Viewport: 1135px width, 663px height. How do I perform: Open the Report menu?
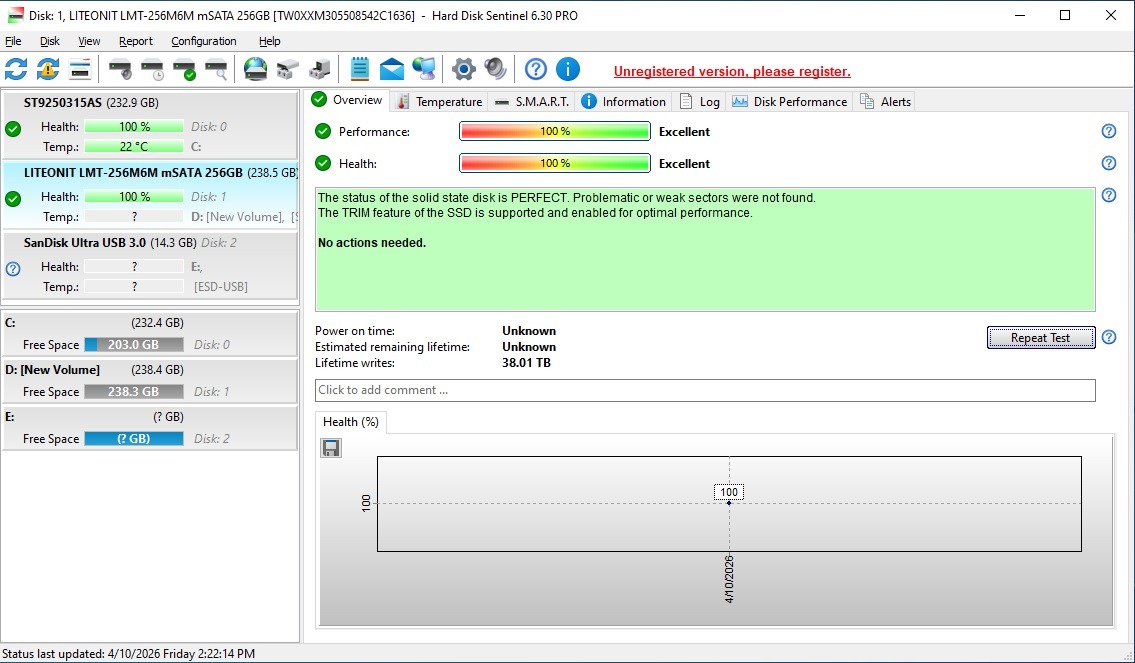coord(136,41)
